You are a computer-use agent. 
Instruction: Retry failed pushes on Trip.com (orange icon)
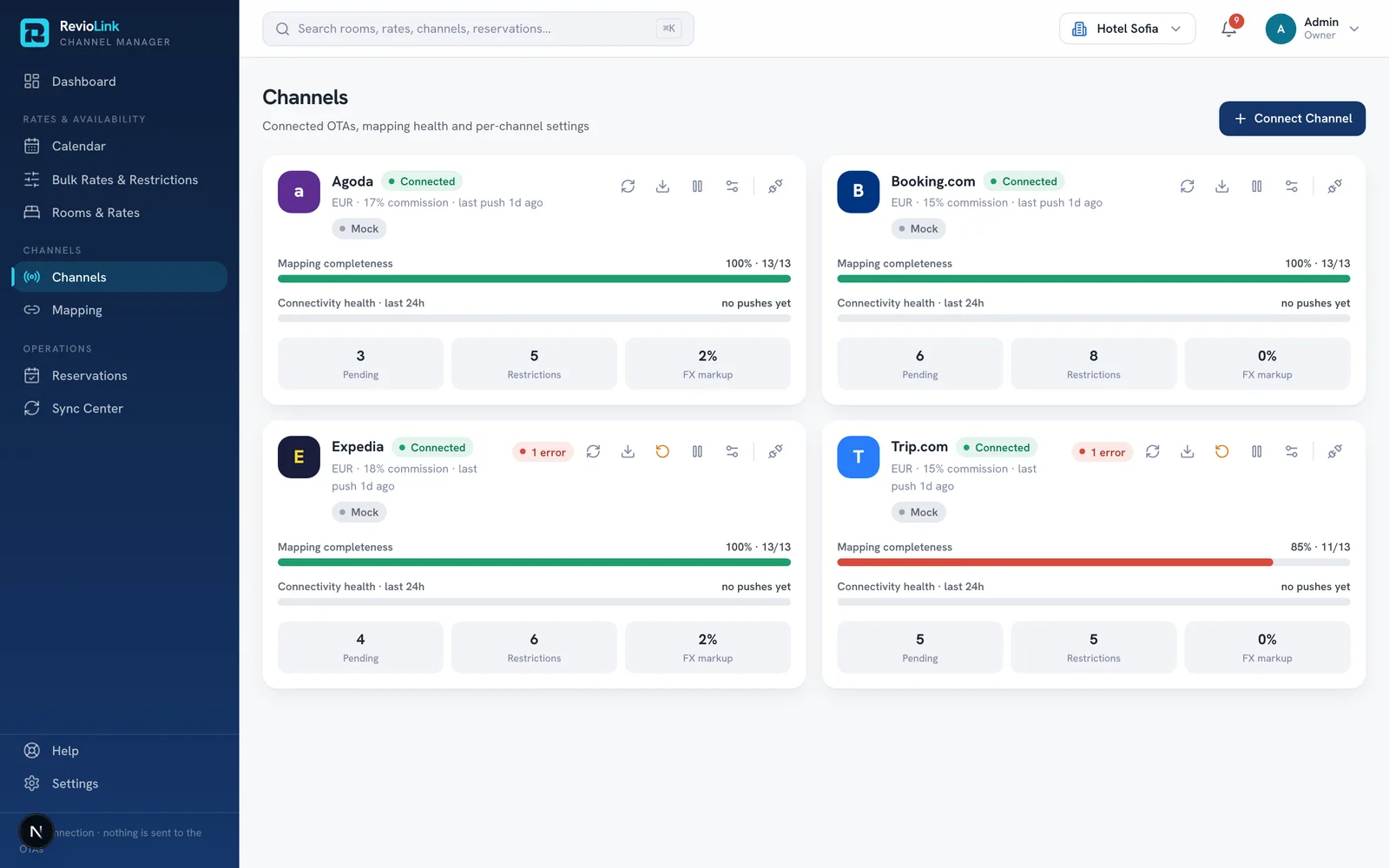(x=1221, y=451)
